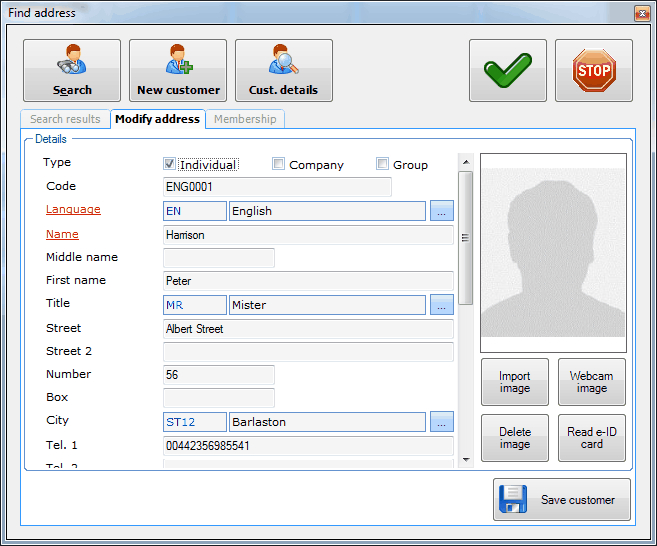Image resolution: width=657 pixels, height=546 pixels.
Task: Close the Find address window
Action: coord(641,13)
